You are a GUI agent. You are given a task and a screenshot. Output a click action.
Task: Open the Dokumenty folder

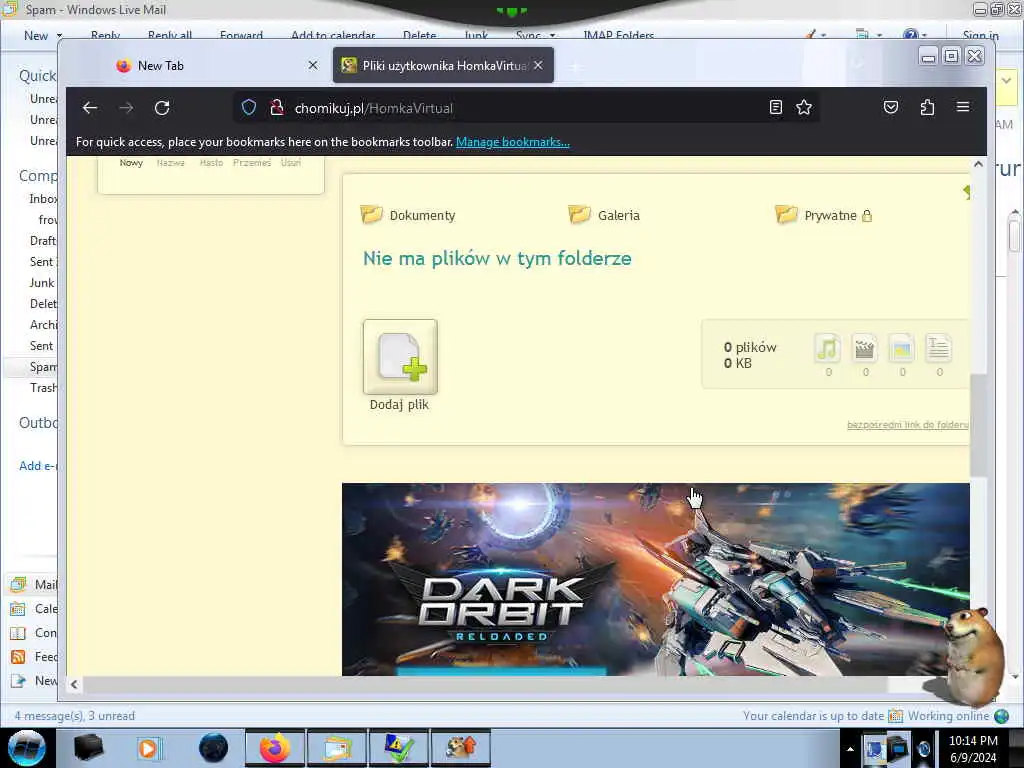(408, 215)
